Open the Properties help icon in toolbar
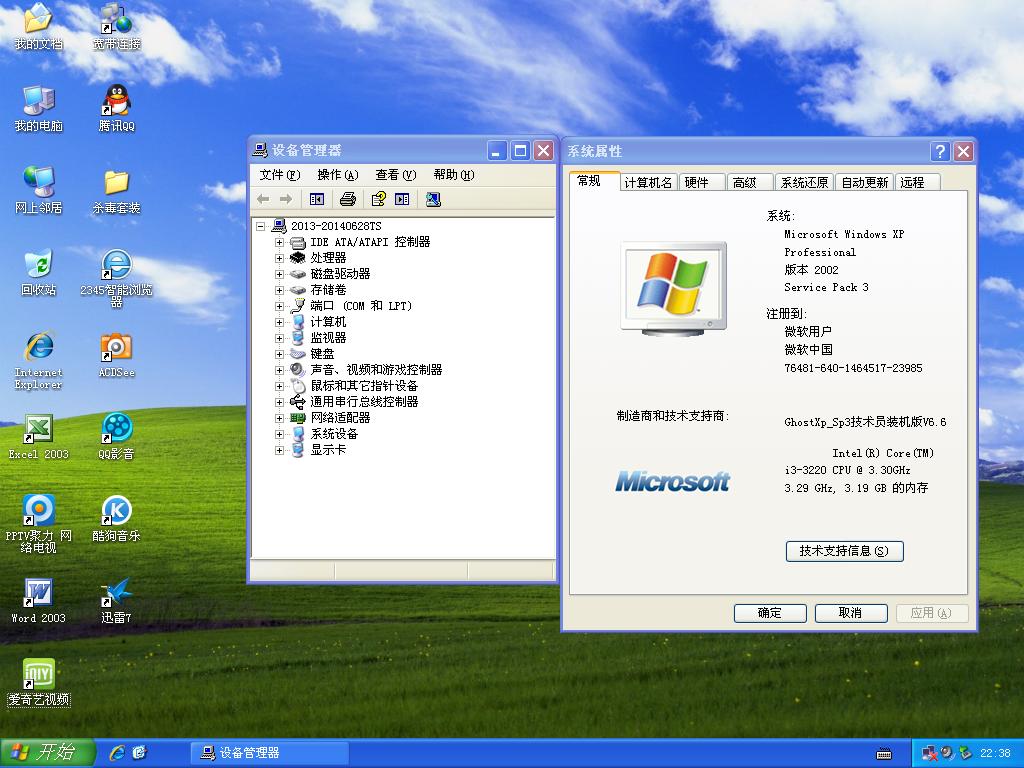The image size is (1024, 768). pos(379,199)
